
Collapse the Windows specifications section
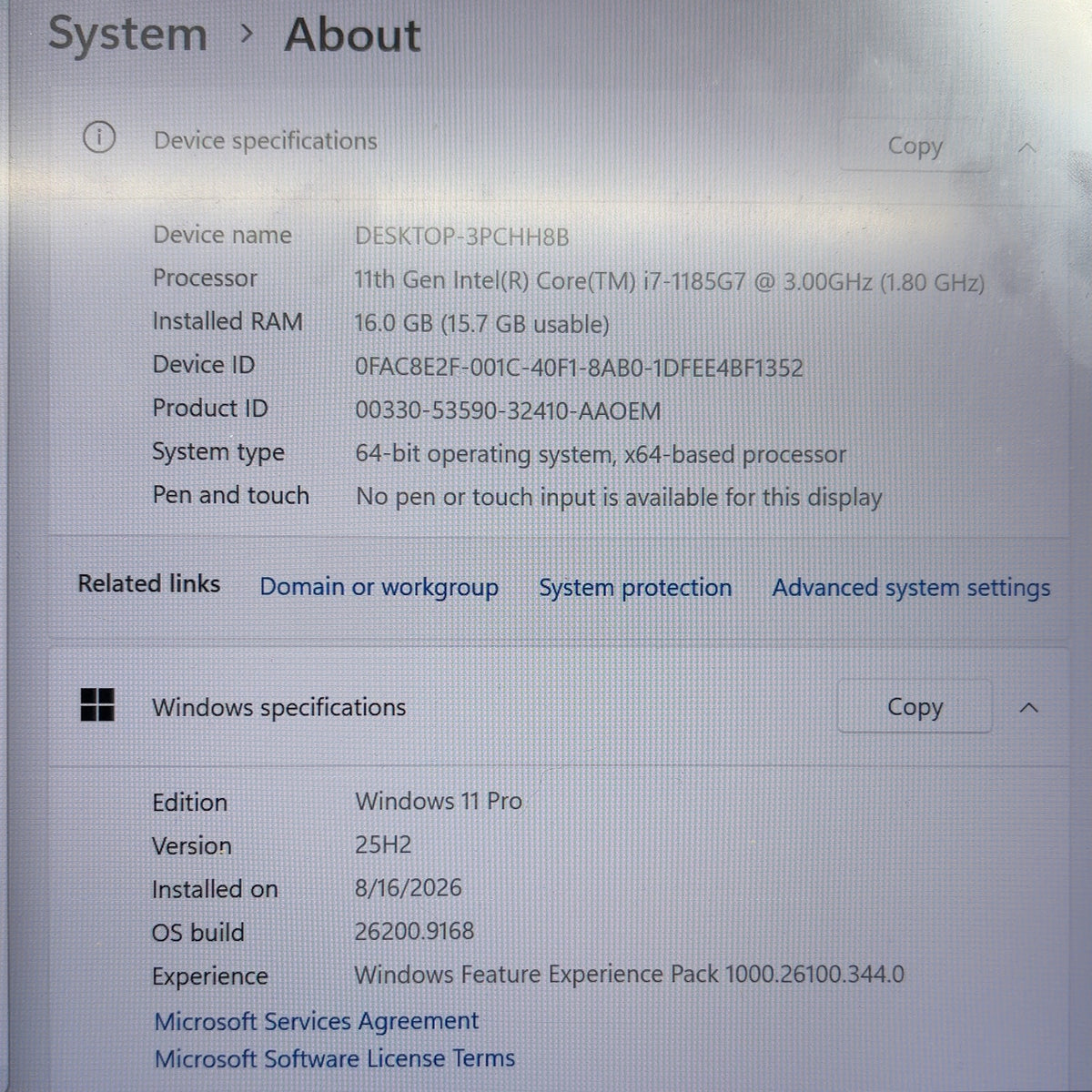pos(1028,708)
